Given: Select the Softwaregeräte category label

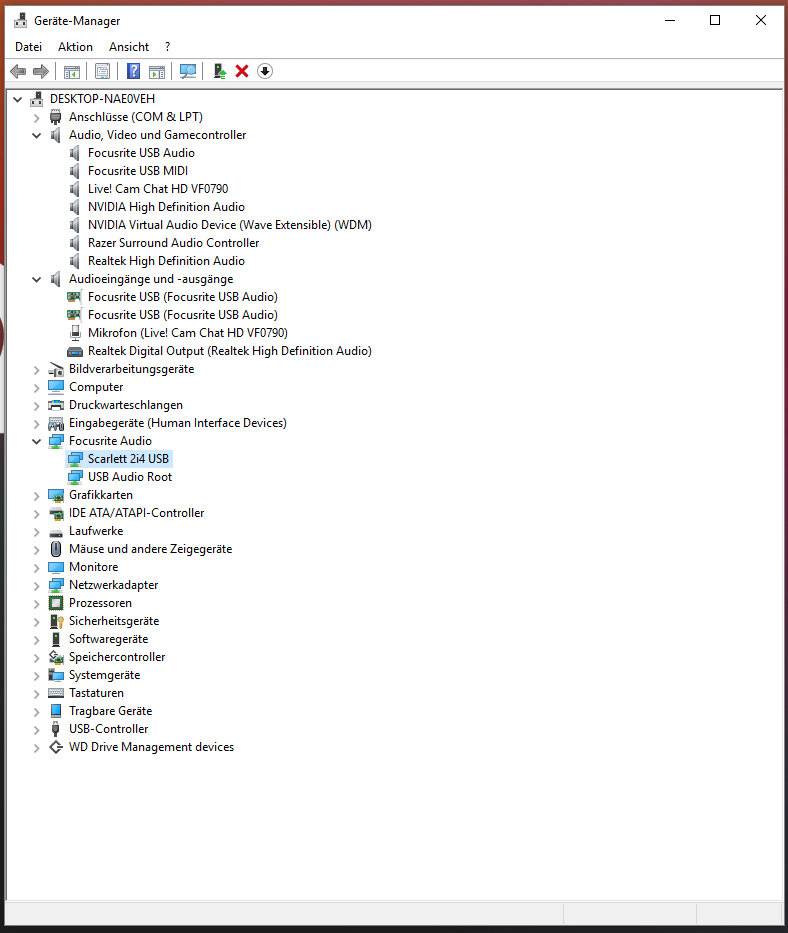Looking at the screenshot, I should pyautogui.click(x=108, y=639).
